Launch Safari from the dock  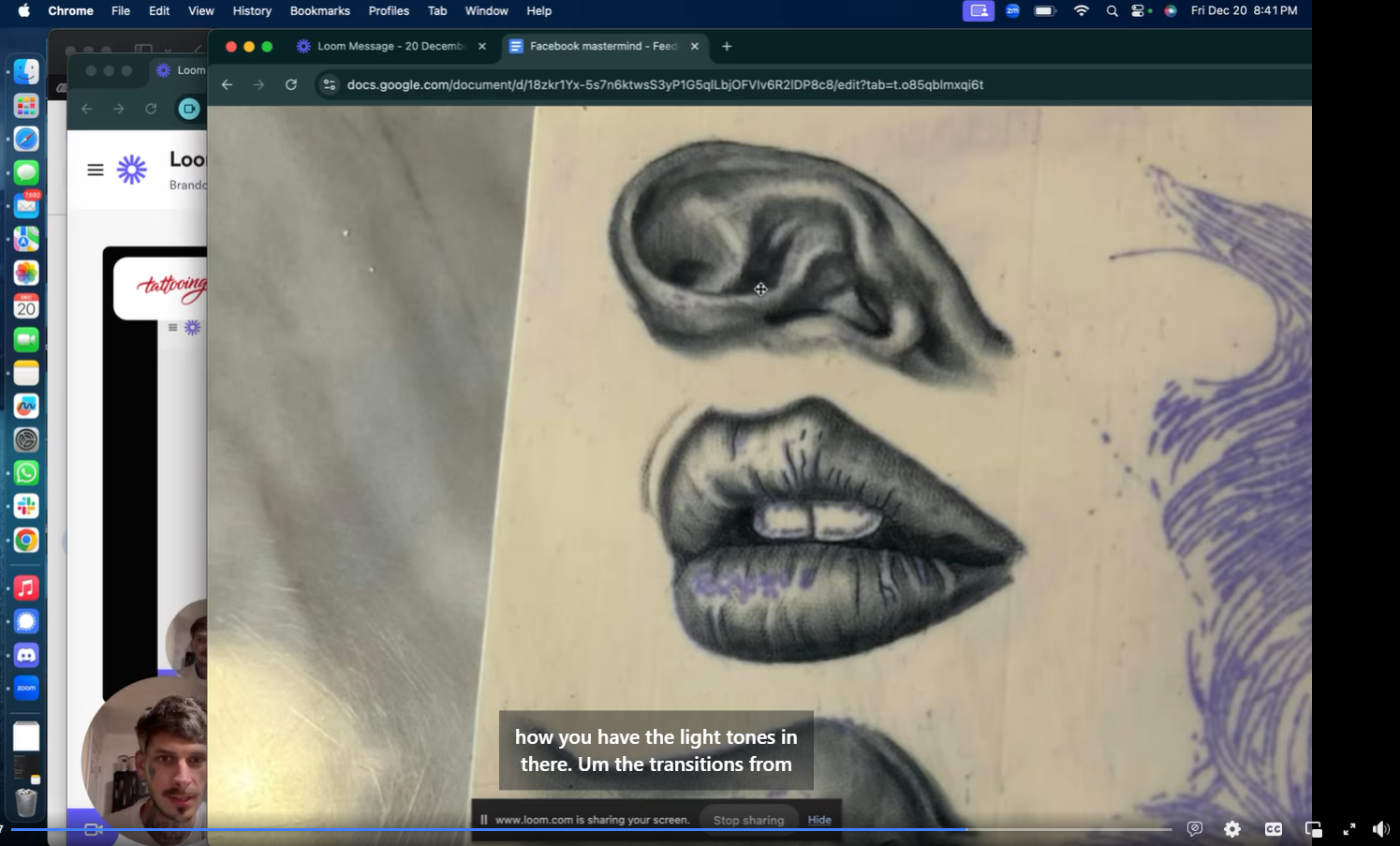click(x=26, y=139)
